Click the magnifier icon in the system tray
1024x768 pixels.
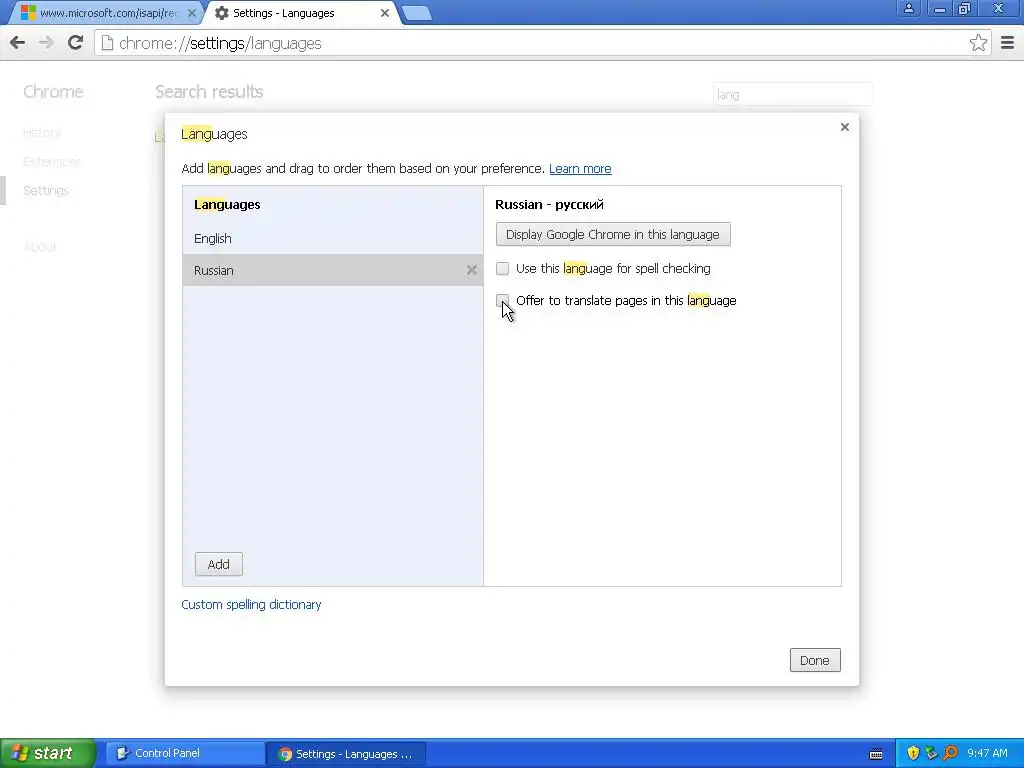tap(950, 753)
